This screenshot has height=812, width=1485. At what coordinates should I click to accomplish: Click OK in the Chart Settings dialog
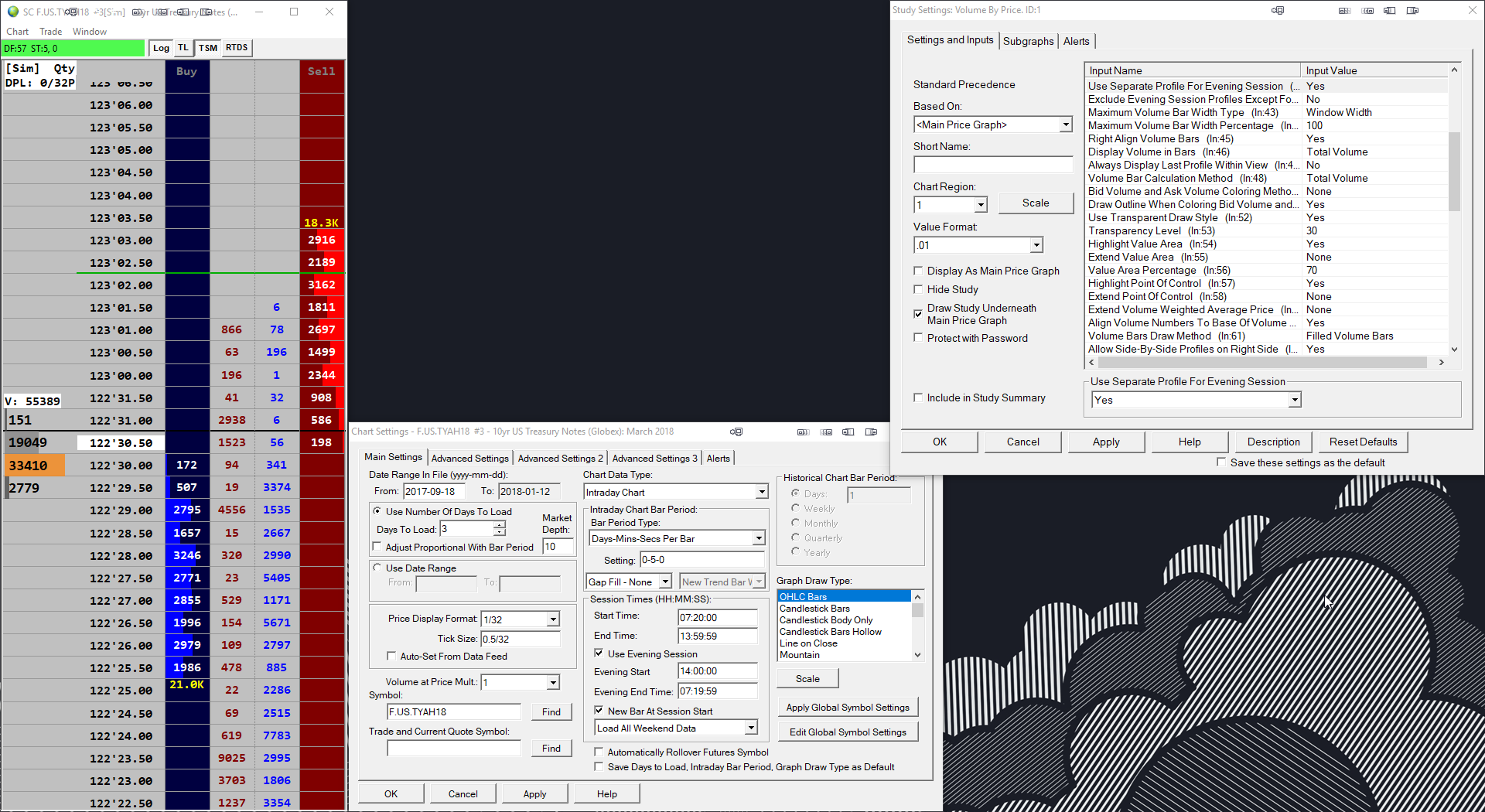point(391,793)
